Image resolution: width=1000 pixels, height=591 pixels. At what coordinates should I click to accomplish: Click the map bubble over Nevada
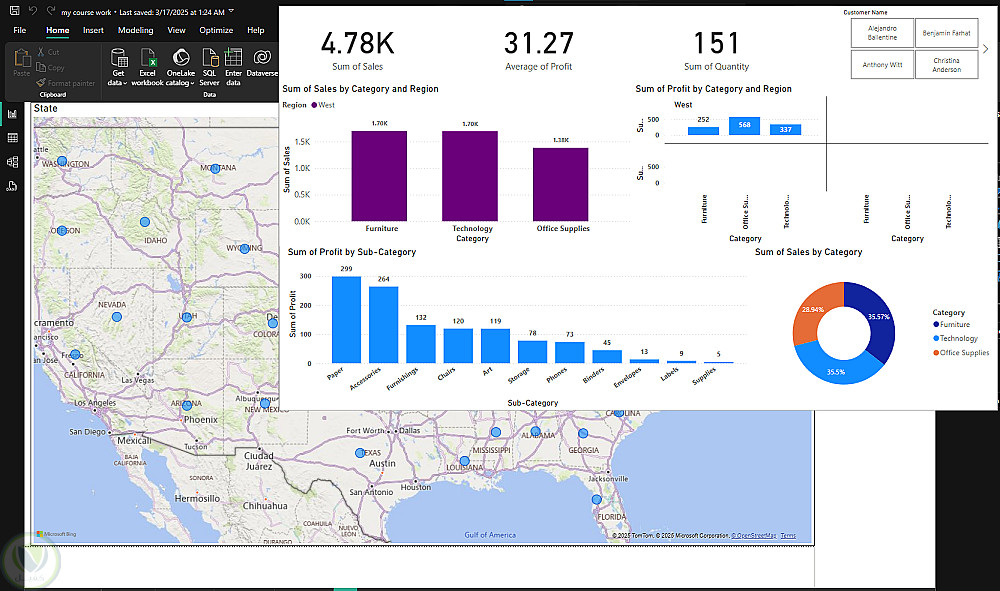117,317
